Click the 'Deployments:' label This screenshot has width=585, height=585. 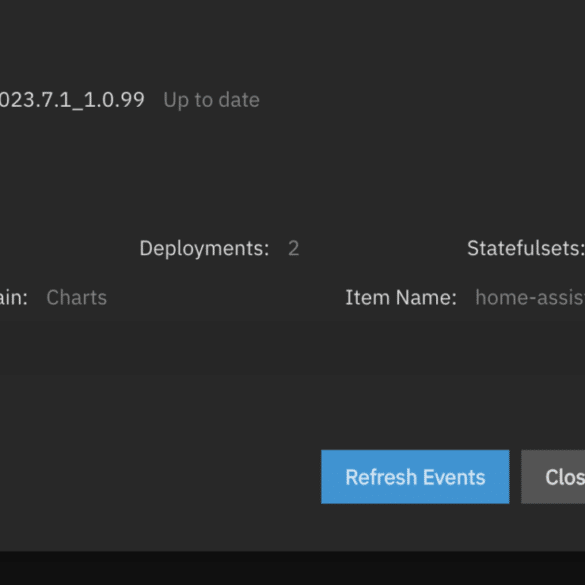[204, 248]
